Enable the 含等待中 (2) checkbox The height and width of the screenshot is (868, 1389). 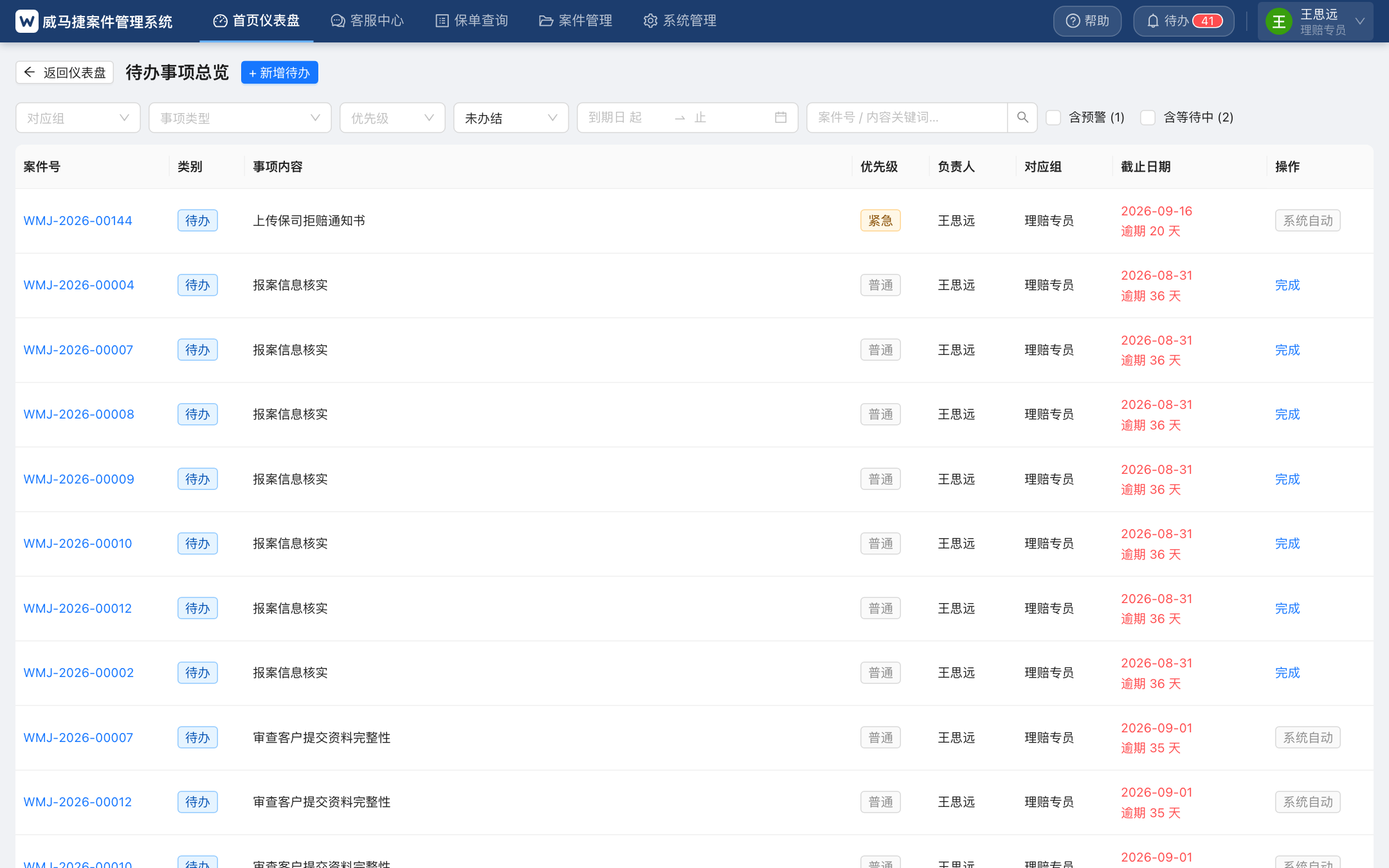click(1148, 118)
